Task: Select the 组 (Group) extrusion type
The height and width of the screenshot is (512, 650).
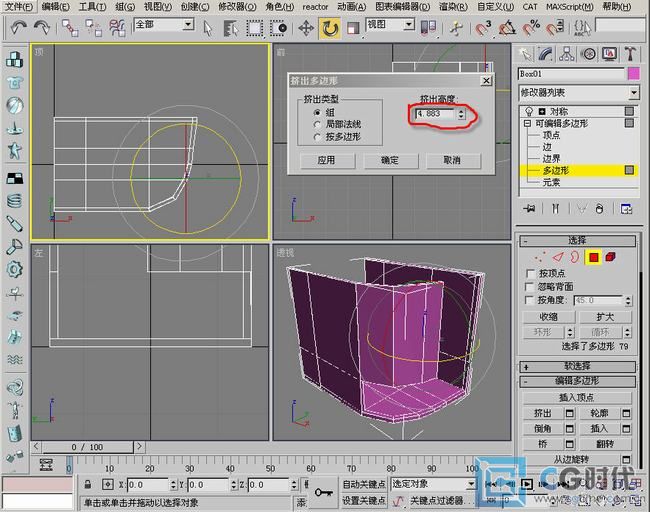Action: click(318, 112)
